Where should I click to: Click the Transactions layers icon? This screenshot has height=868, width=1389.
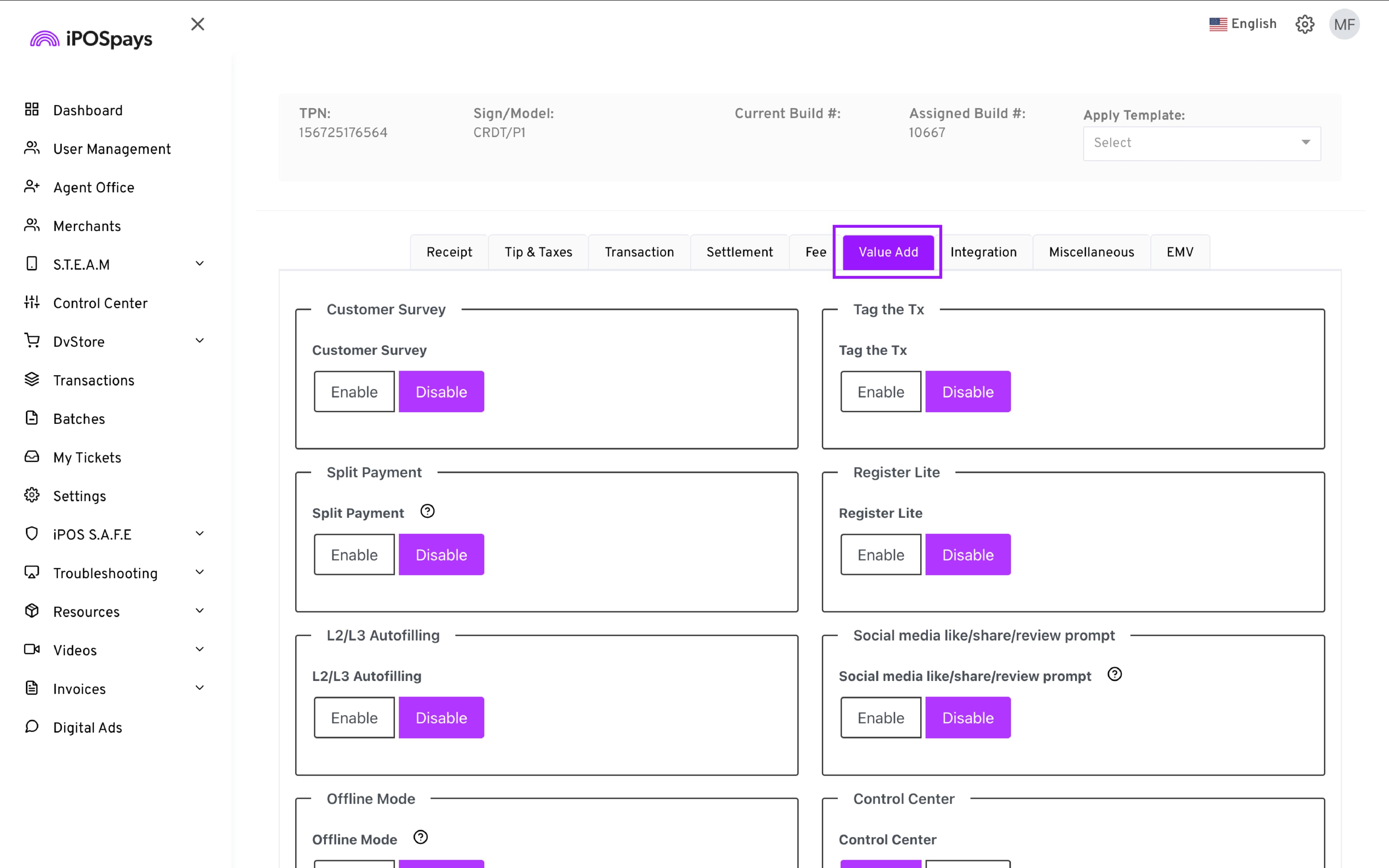click(31, 379)
